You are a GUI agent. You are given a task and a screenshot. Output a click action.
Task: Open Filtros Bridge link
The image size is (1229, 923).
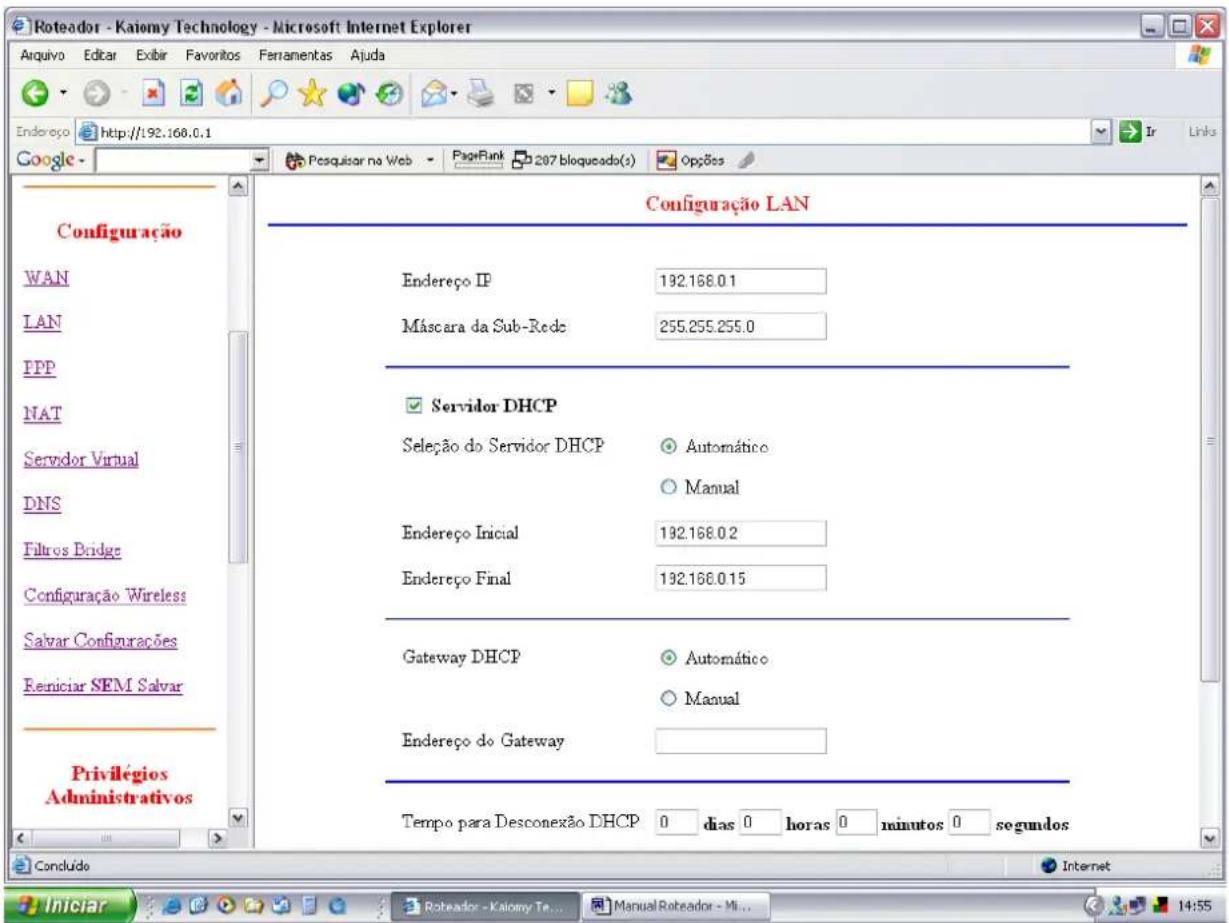tap(72, 550)
